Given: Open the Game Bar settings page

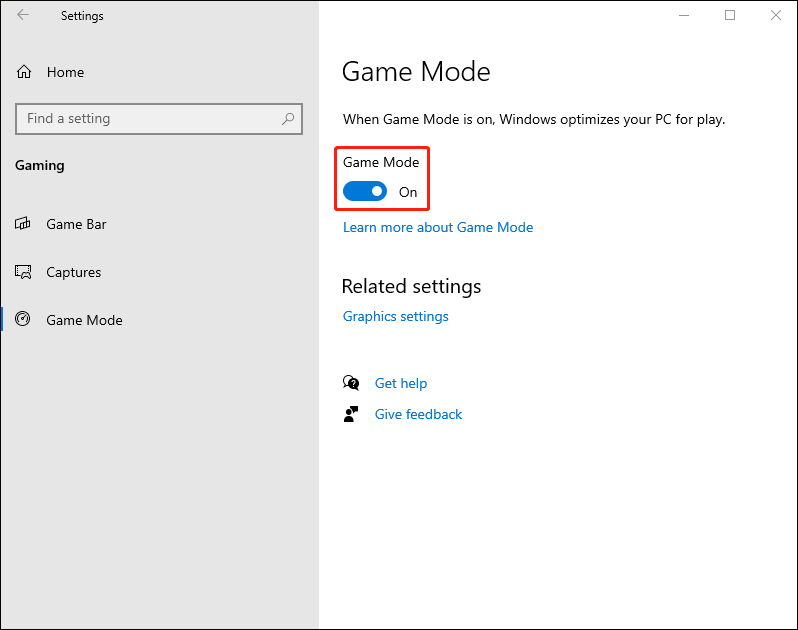Looking at the screenshot, I should [76, 224].
